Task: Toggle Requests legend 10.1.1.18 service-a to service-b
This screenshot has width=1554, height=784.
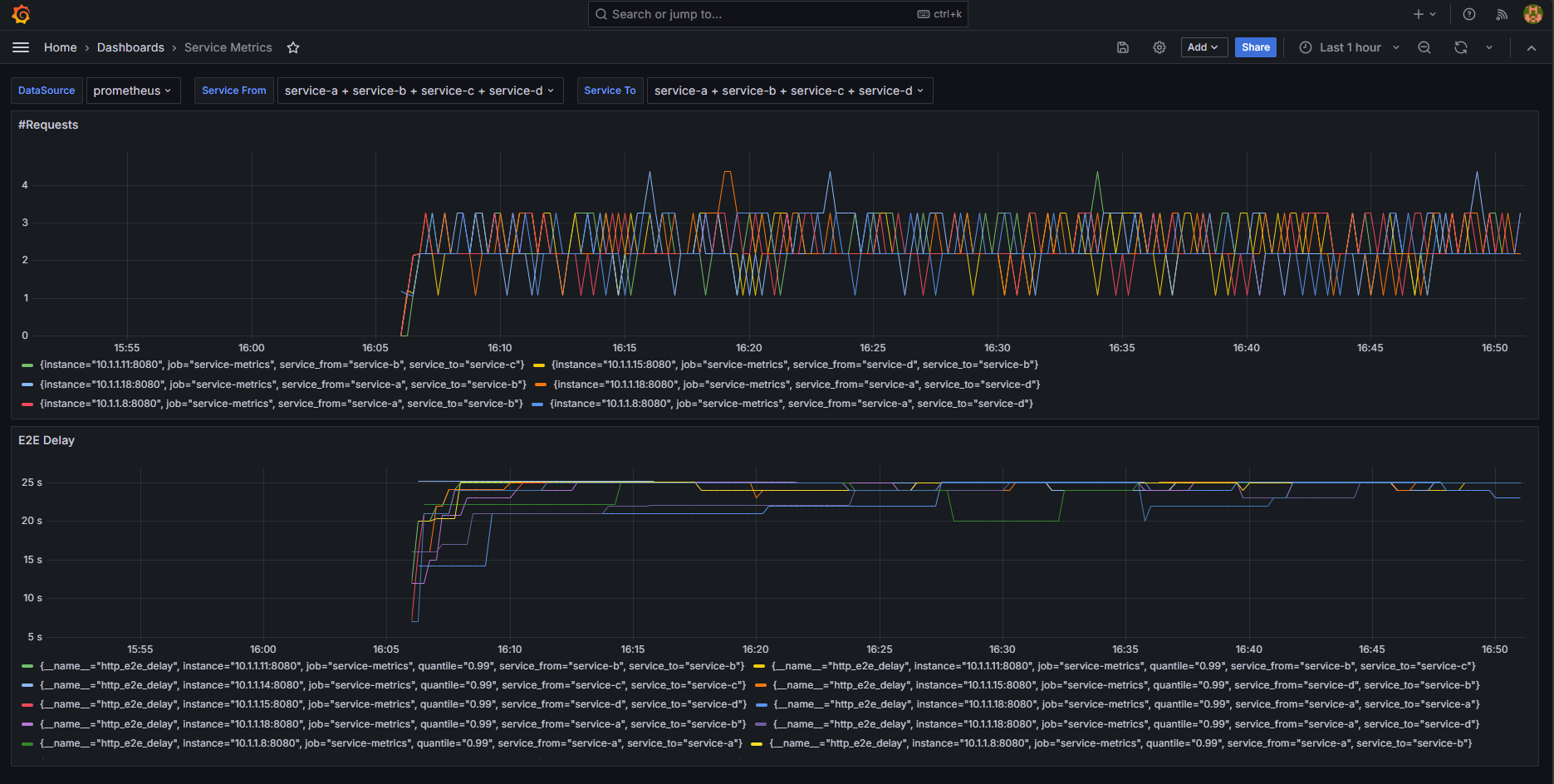Action: (x=282, y=385)
